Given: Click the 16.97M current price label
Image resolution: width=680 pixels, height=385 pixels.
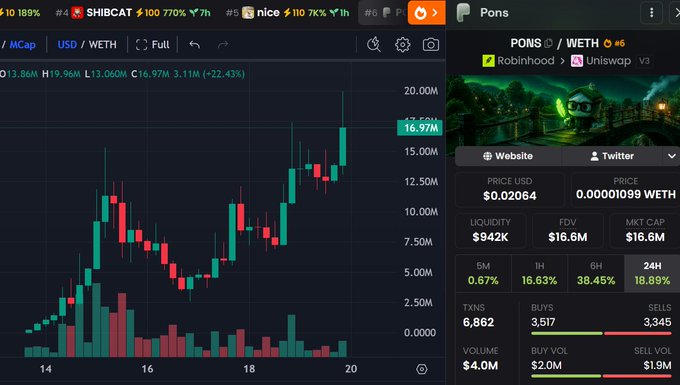Looking at the screenshot, I should (x=420, y=128).
